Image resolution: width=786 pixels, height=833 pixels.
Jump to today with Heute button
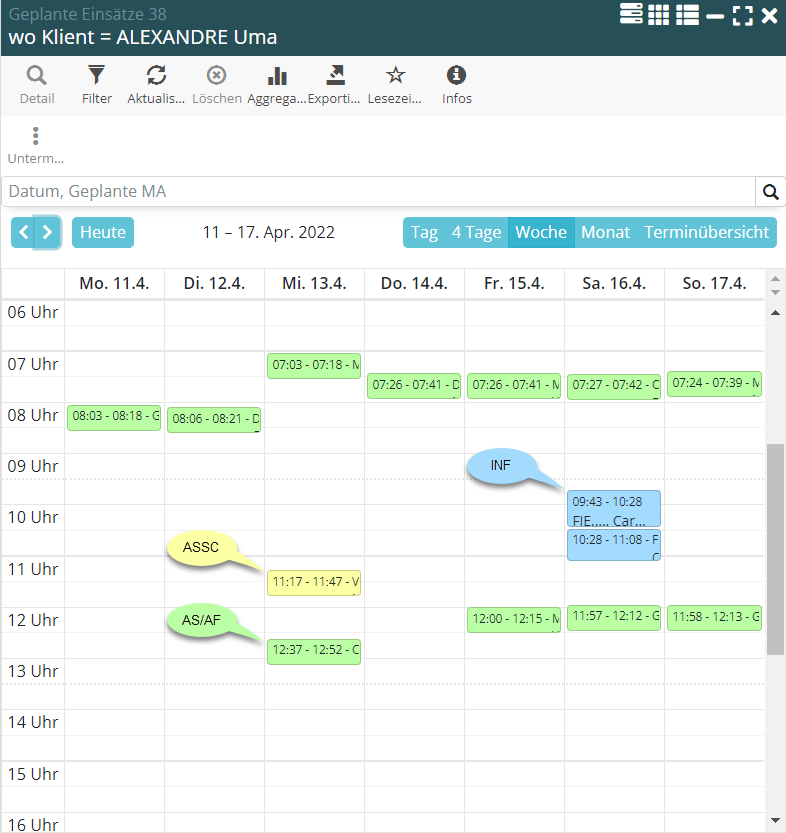pos(103,233)
